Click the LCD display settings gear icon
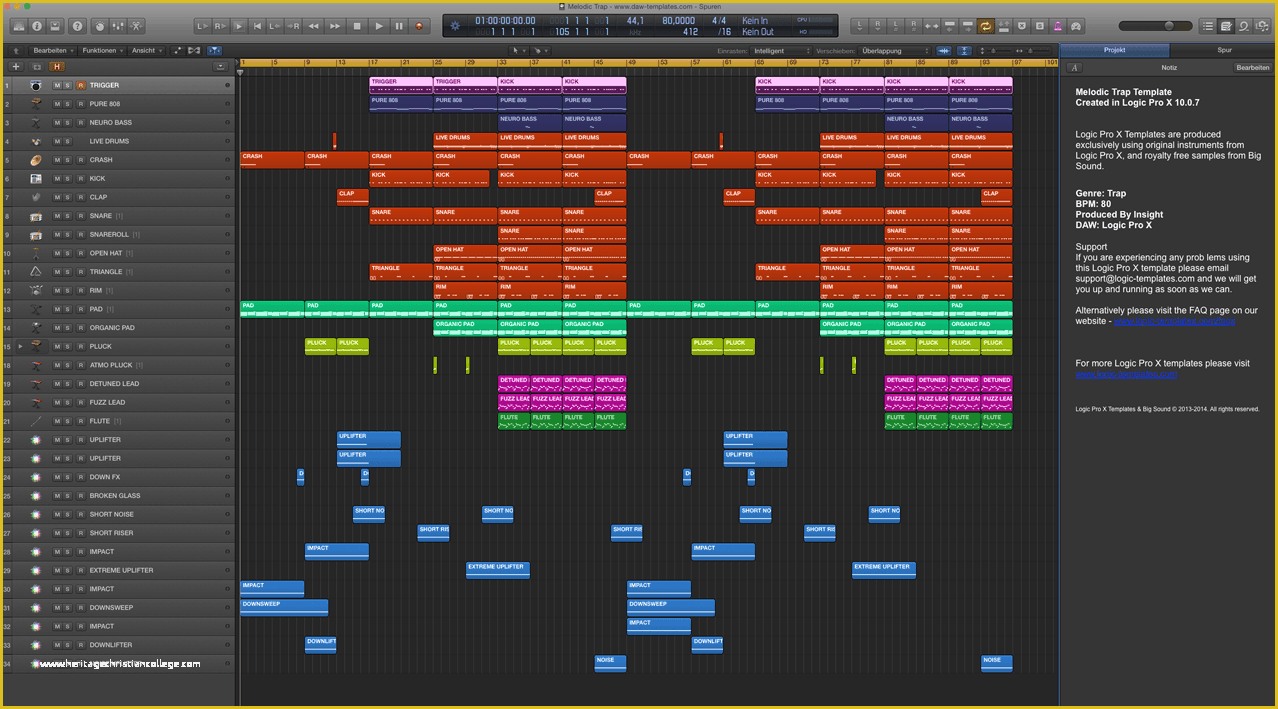The image size is (1278, 709). pos(456,26)
